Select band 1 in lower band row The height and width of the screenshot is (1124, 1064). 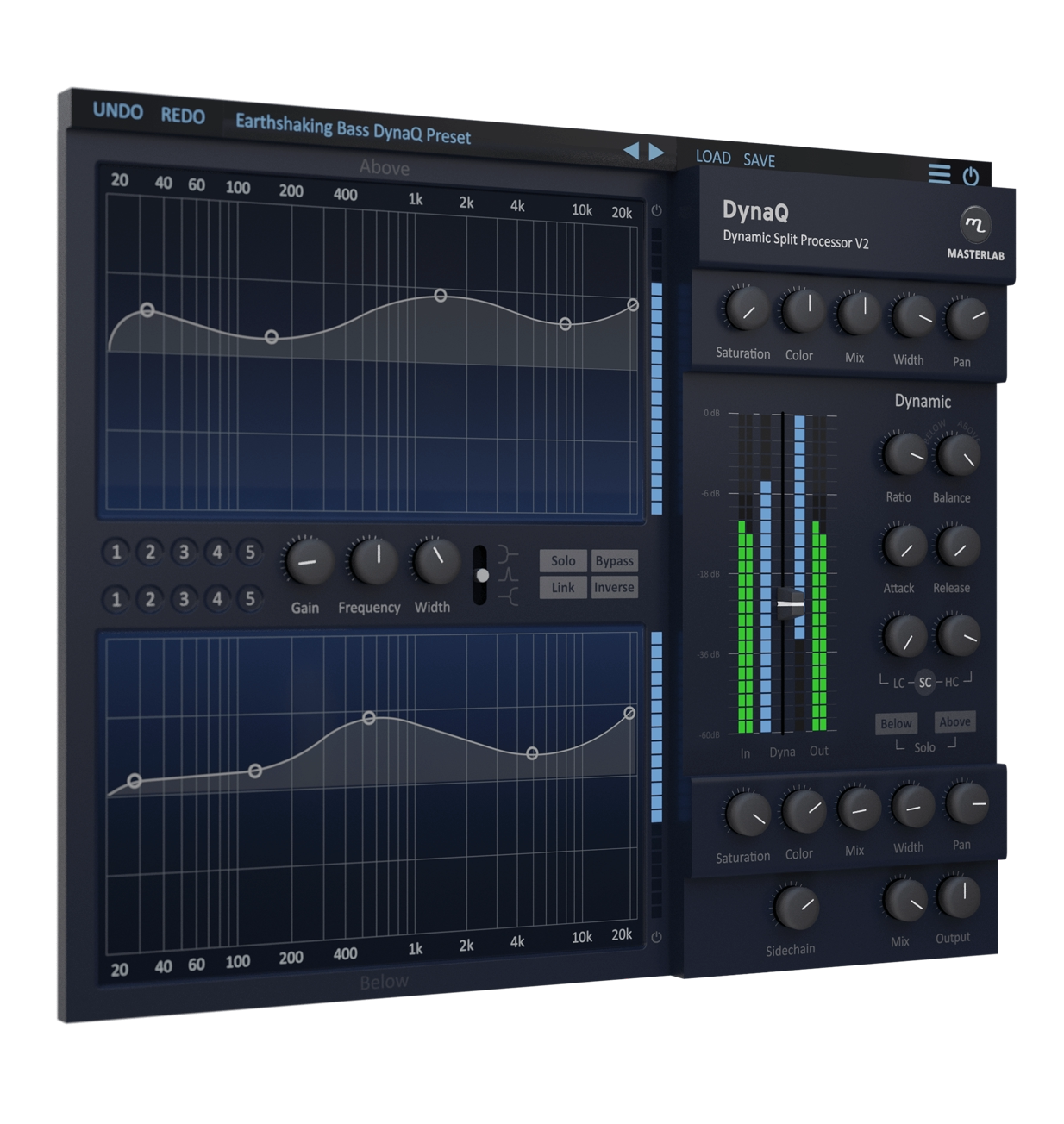116,599
